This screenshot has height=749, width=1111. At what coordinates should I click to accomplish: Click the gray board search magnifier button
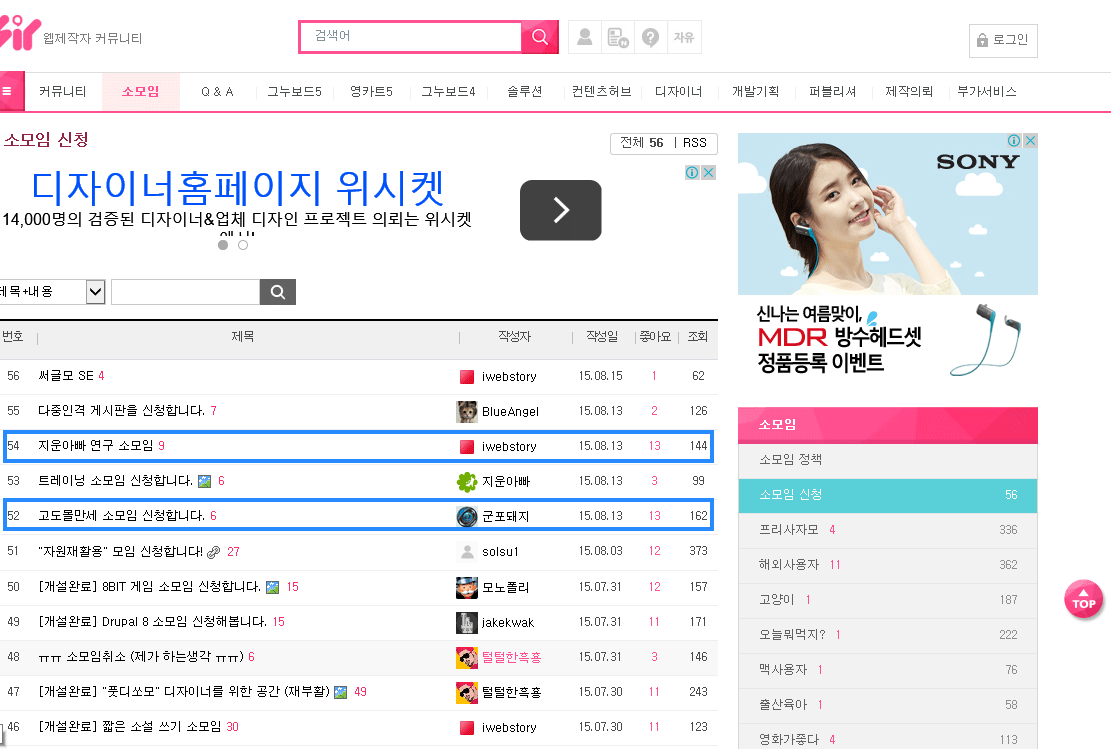pyautogui.click(x=278, y=292)
